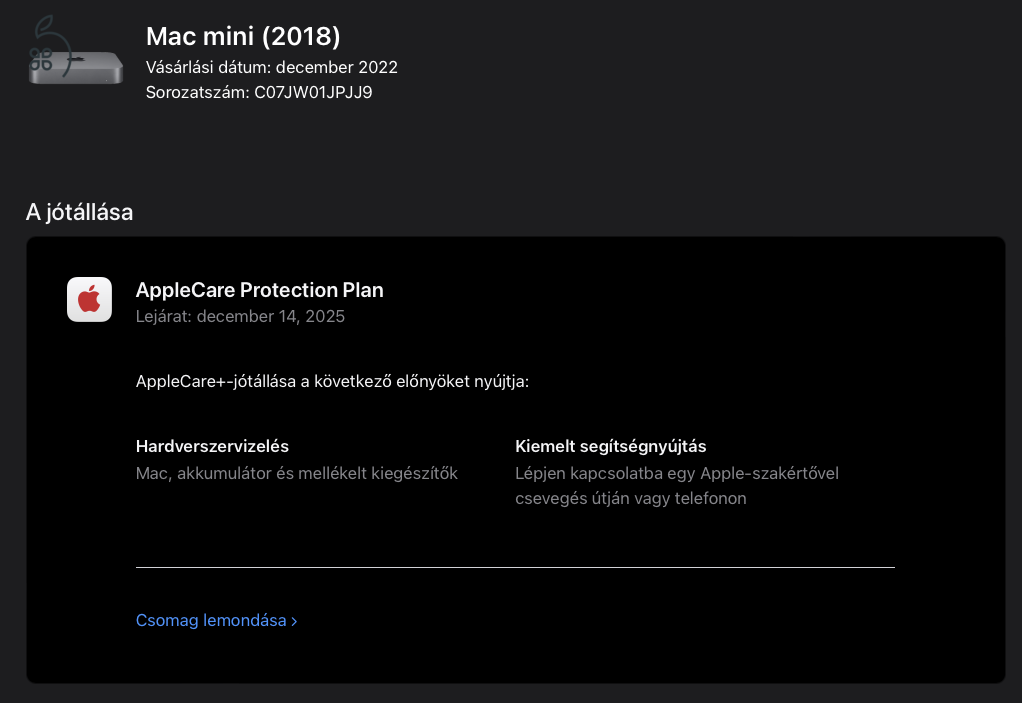Click the Hardverszervizelés heading
This screenshot has height=703, width=1022.
pos(212,446)
